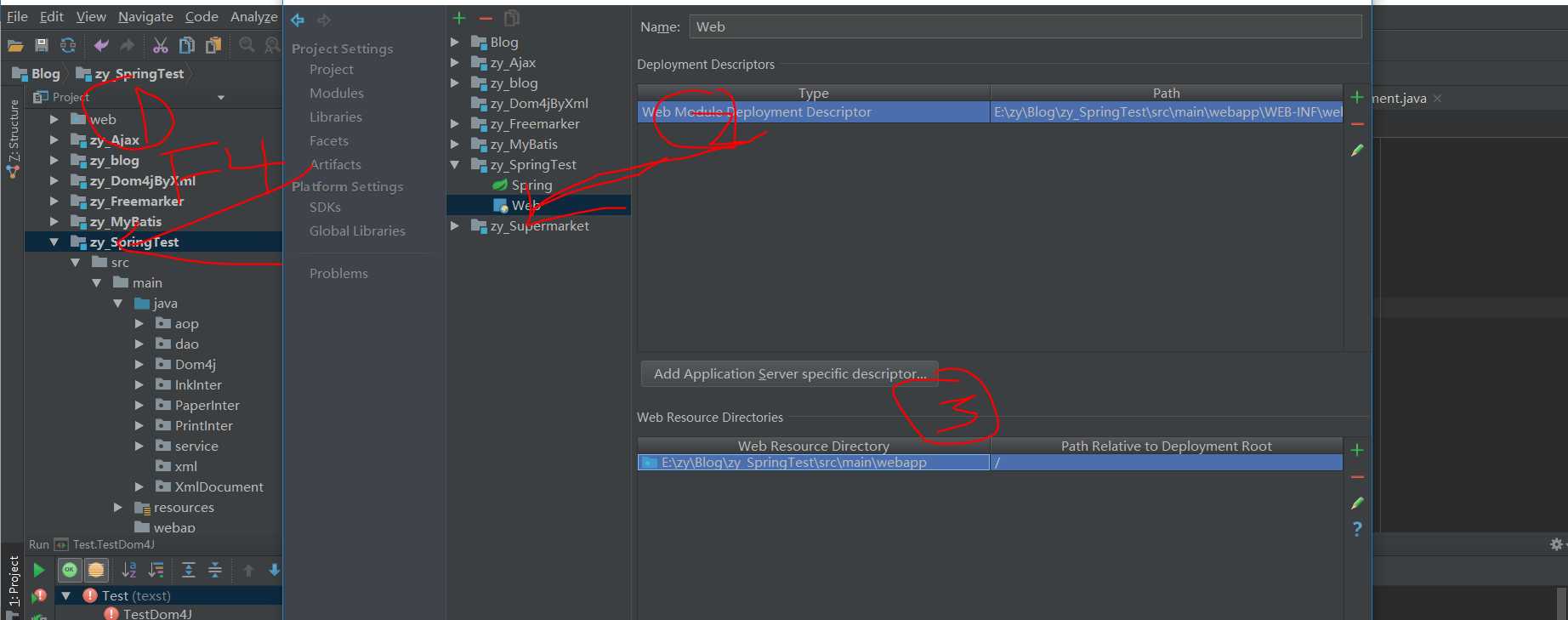The image size is (1568, 620).
Task: Click the forward arrow in Project Structure
Action: pyautogui.click(x=324, y=20)
